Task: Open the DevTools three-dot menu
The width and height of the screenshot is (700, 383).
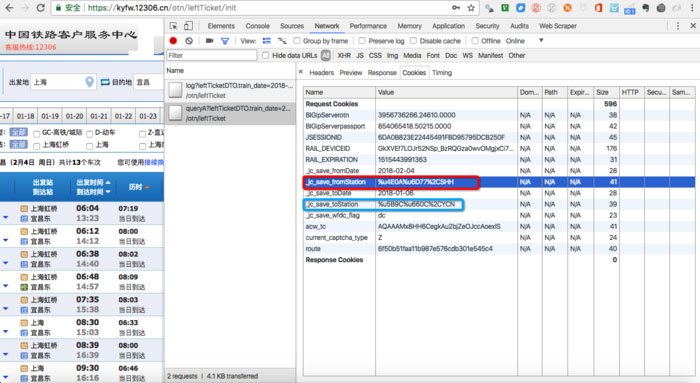Action: click(x=678, y=26)
